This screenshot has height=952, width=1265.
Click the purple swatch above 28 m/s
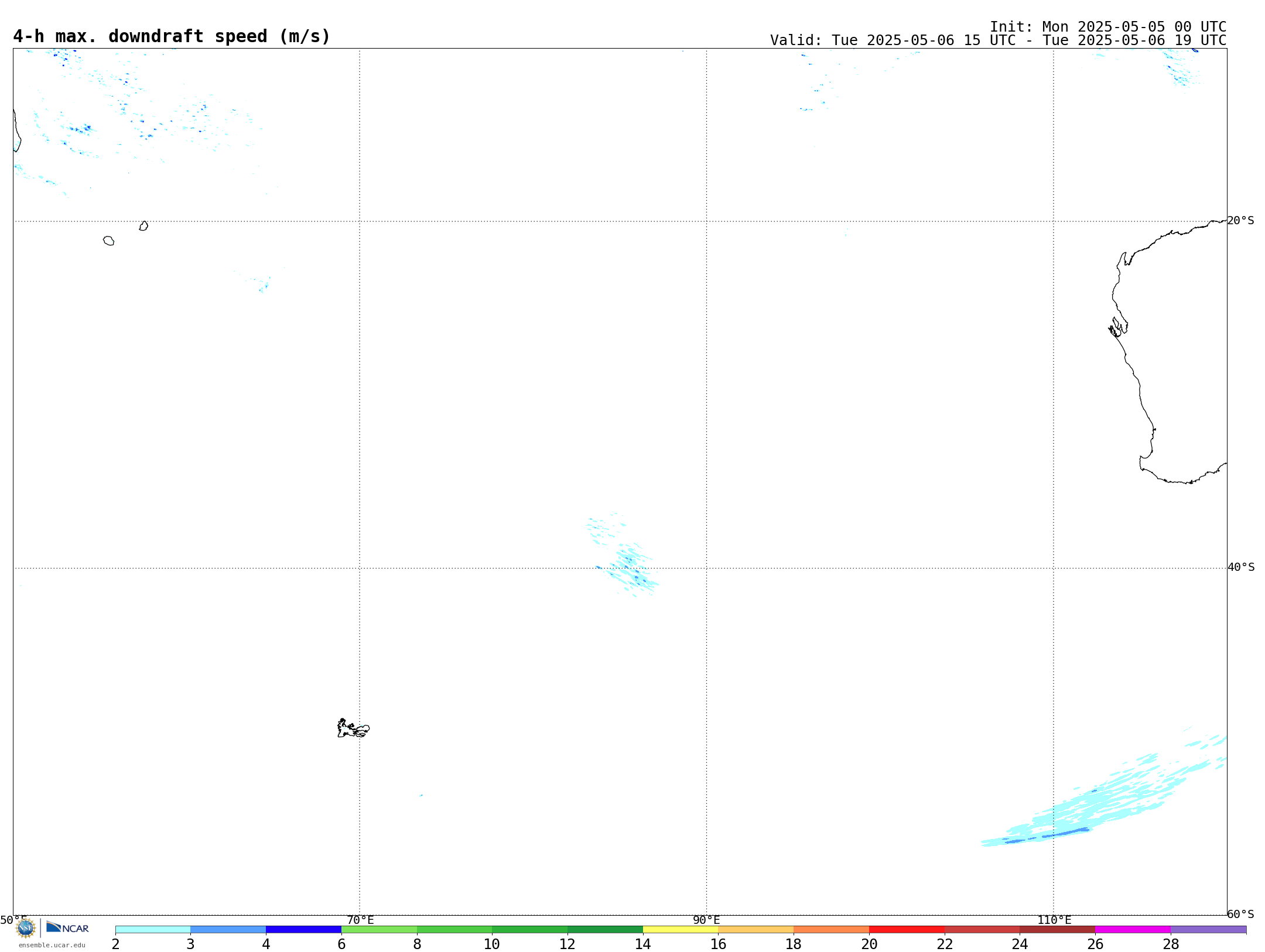(x=1209, y=930)
